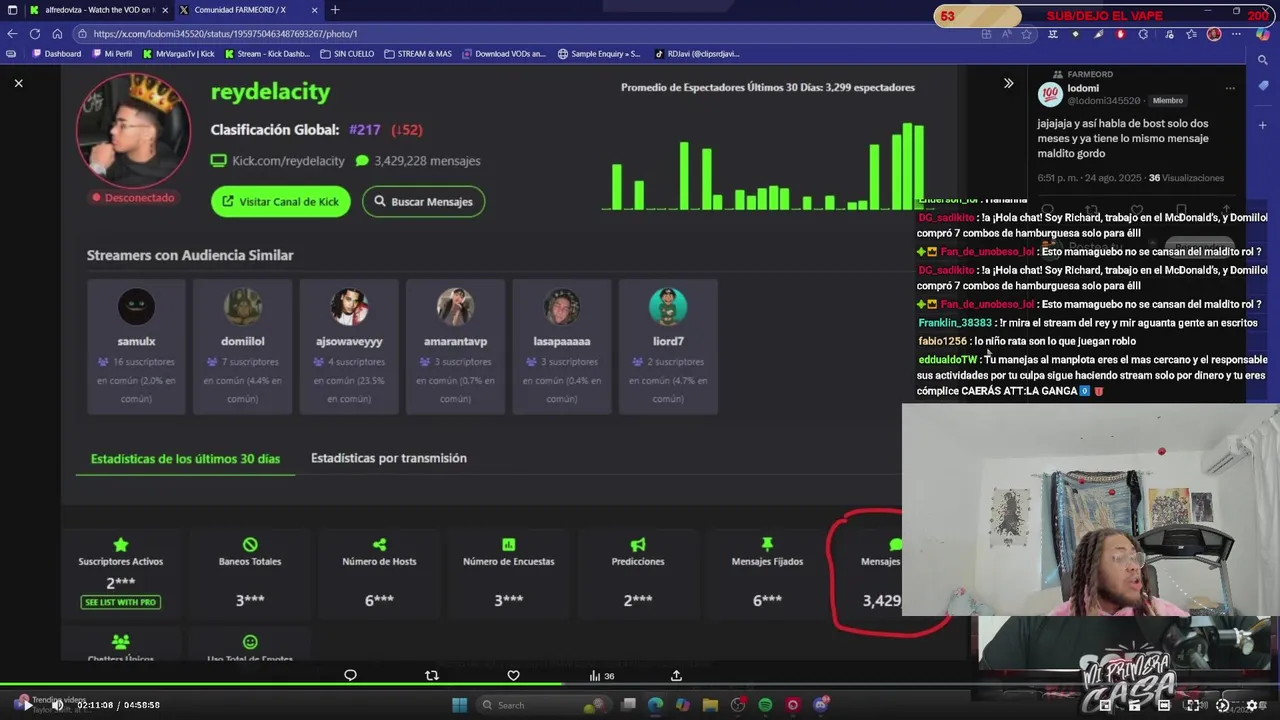Viewport: 1280px width, 720px height.
Task: Open the RDJavi TikTok bookmark
Action: pos(697,54)
